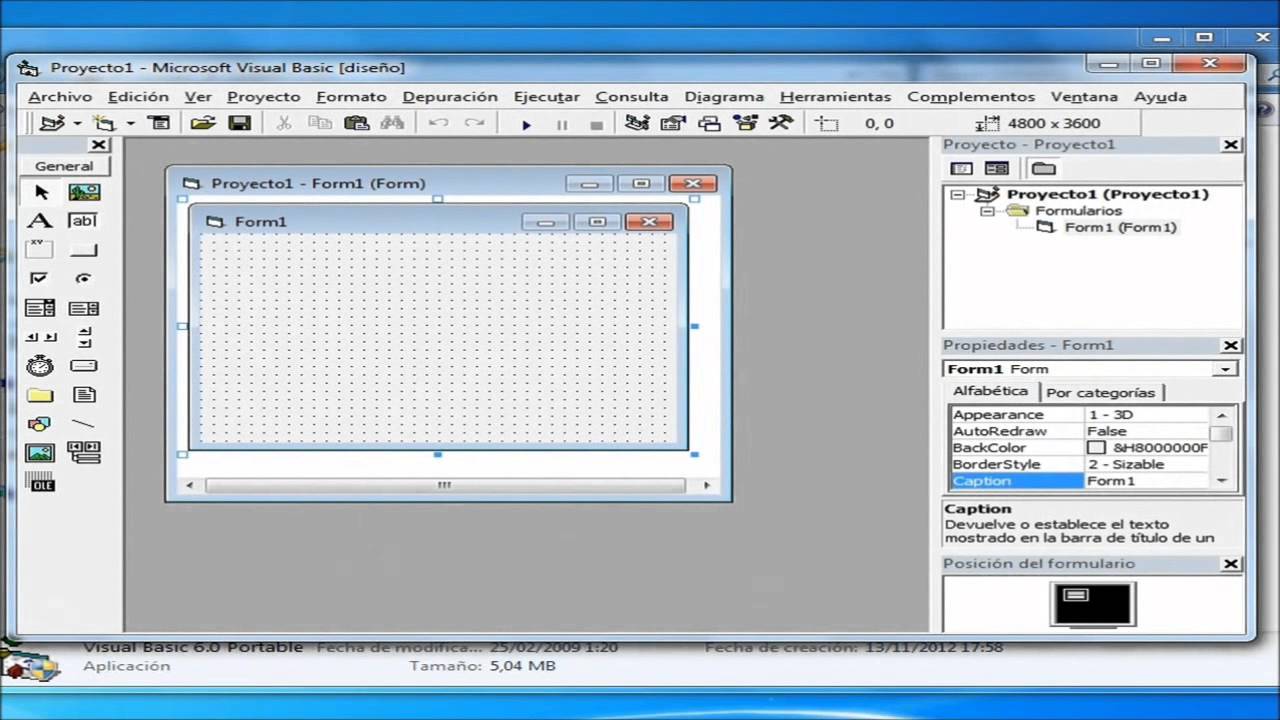This screenshot has height=720, width=1280.
Task: Collapse the Formularios folder node
Action: pyautogui.click(x=988, y=211)
